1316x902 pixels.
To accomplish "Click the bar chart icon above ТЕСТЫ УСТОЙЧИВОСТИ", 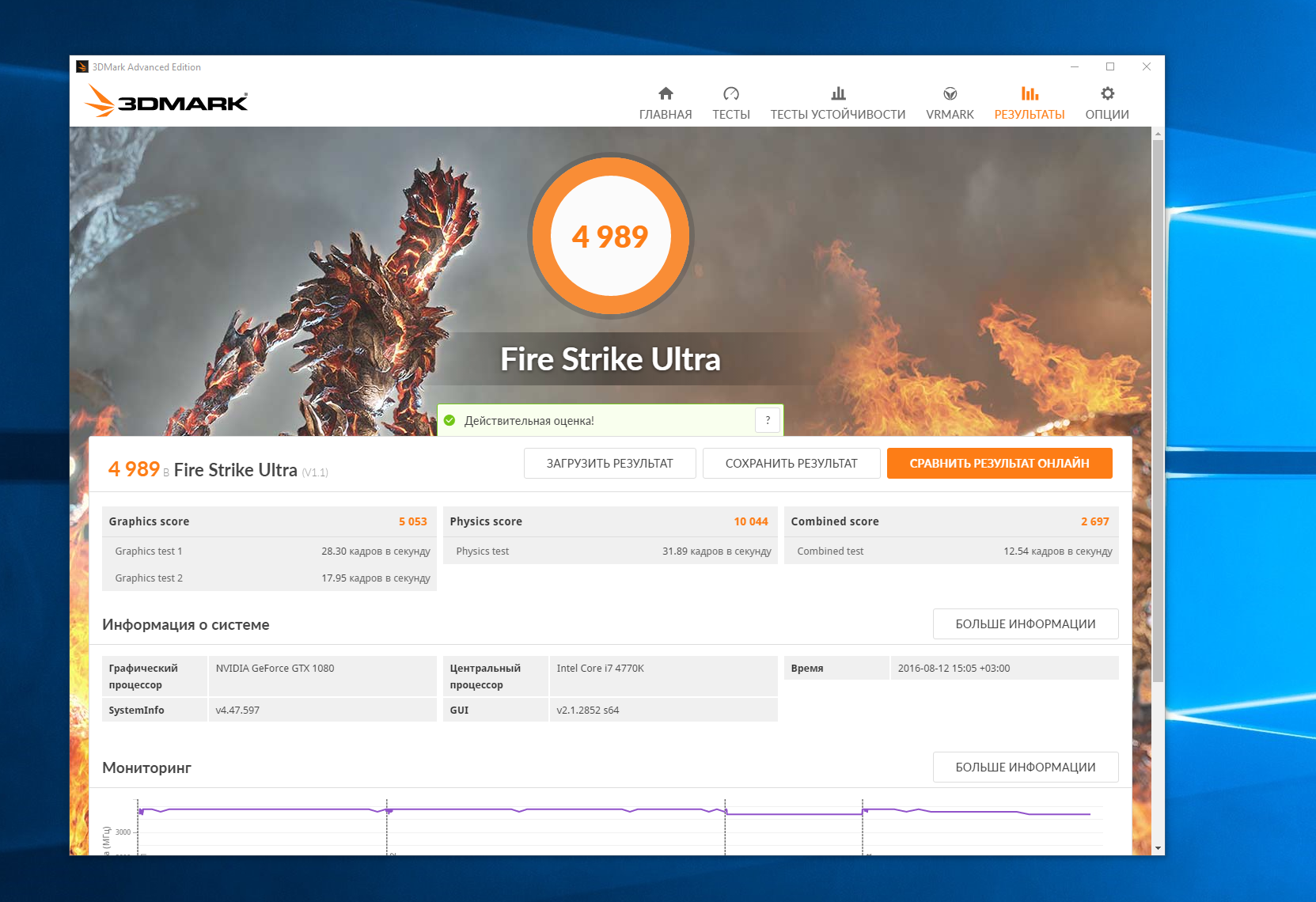I will 838,93.
